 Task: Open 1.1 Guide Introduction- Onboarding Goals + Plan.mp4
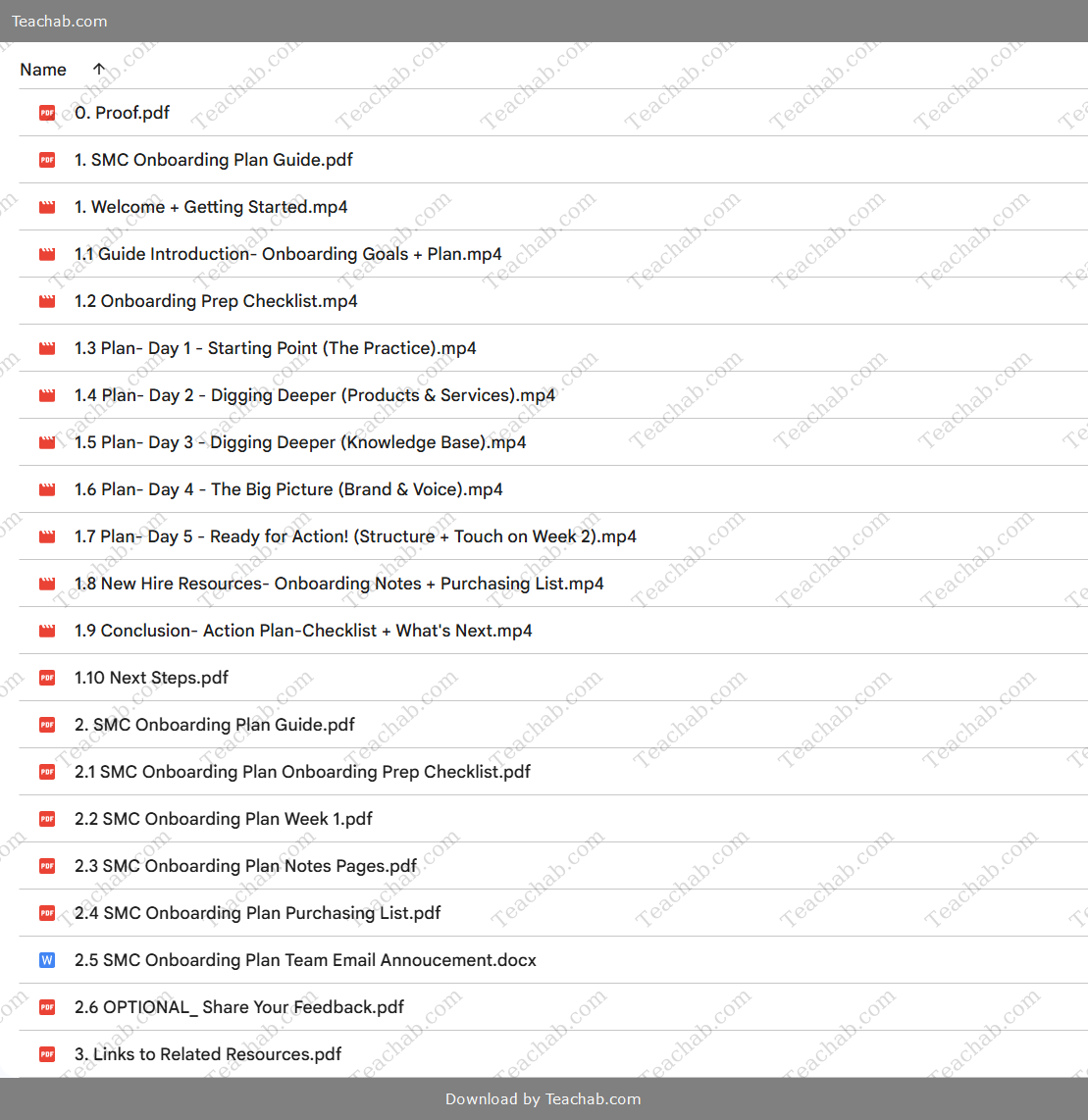tap(287, 254)
